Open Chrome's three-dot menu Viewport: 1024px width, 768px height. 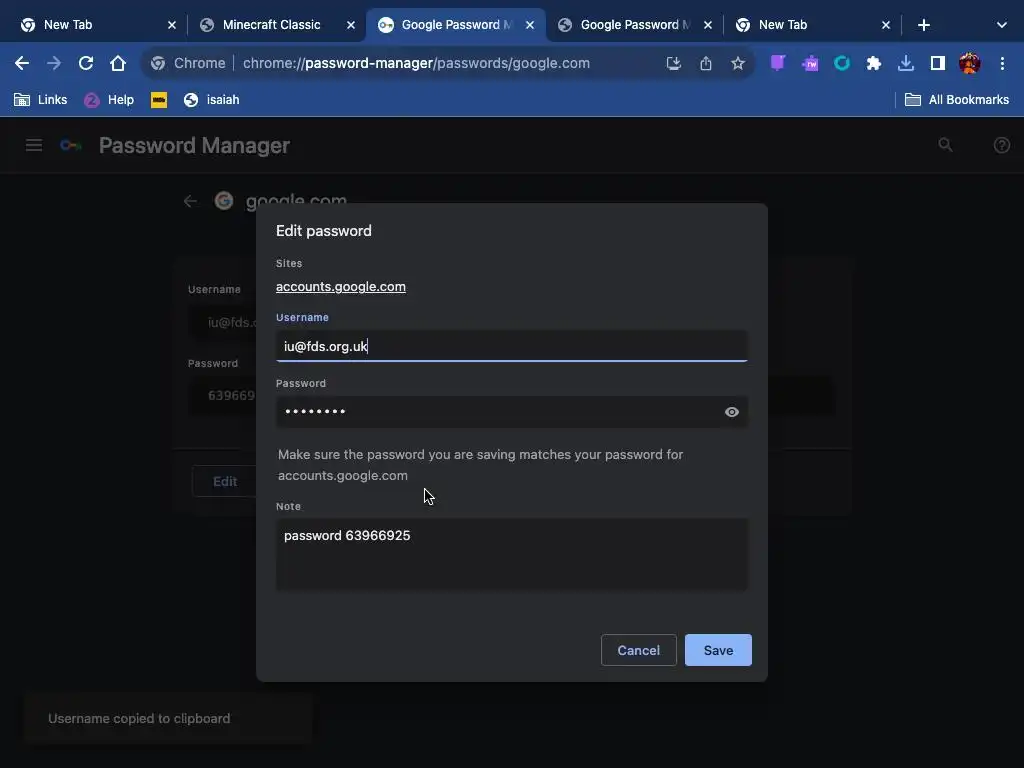coord(1002,63)
